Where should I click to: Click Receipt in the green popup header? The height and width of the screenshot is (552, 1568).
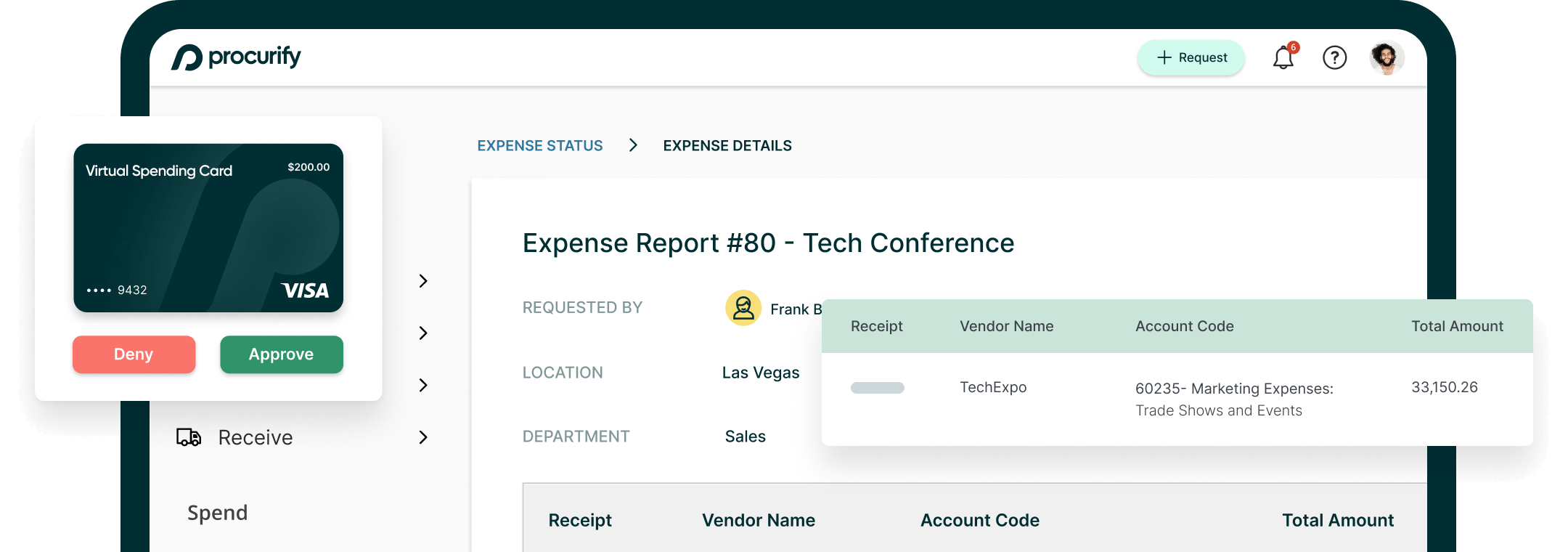[876, 326]
